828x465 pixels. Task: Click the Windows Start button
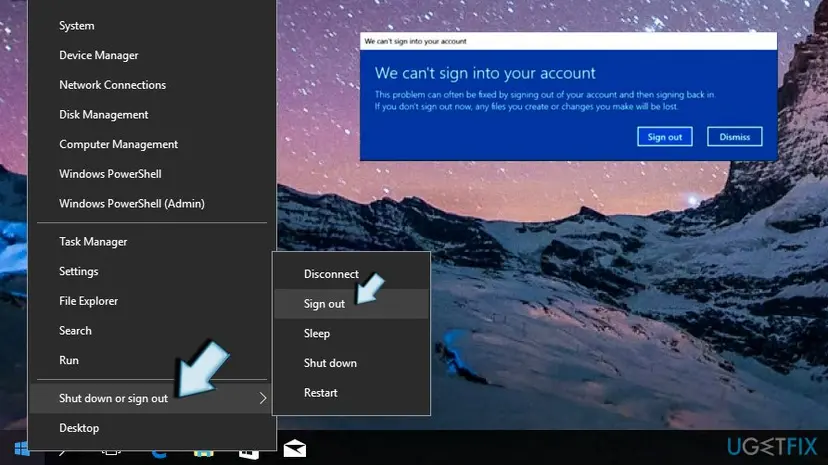tap(22, 449)
